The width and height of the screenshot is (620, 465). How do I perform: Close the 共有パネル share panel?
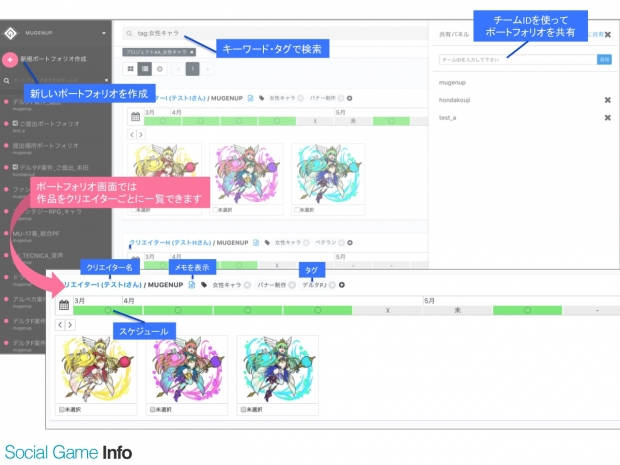click(x=608, y=35)
